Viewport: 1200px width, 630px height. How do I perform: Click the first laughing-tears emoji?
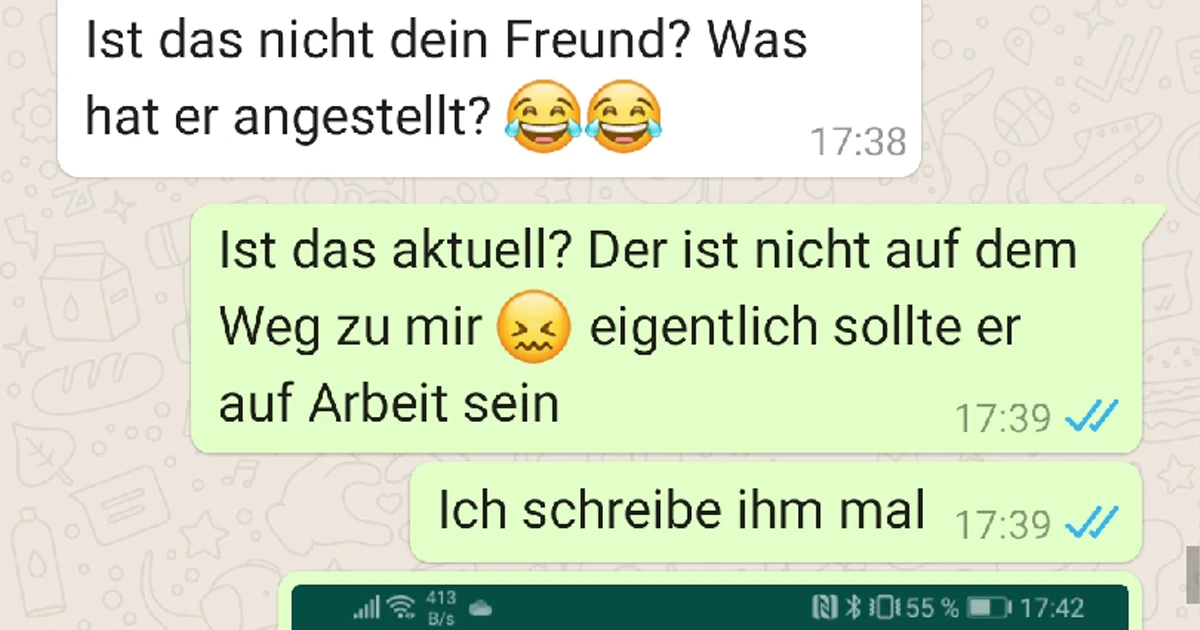coord(543,116)
